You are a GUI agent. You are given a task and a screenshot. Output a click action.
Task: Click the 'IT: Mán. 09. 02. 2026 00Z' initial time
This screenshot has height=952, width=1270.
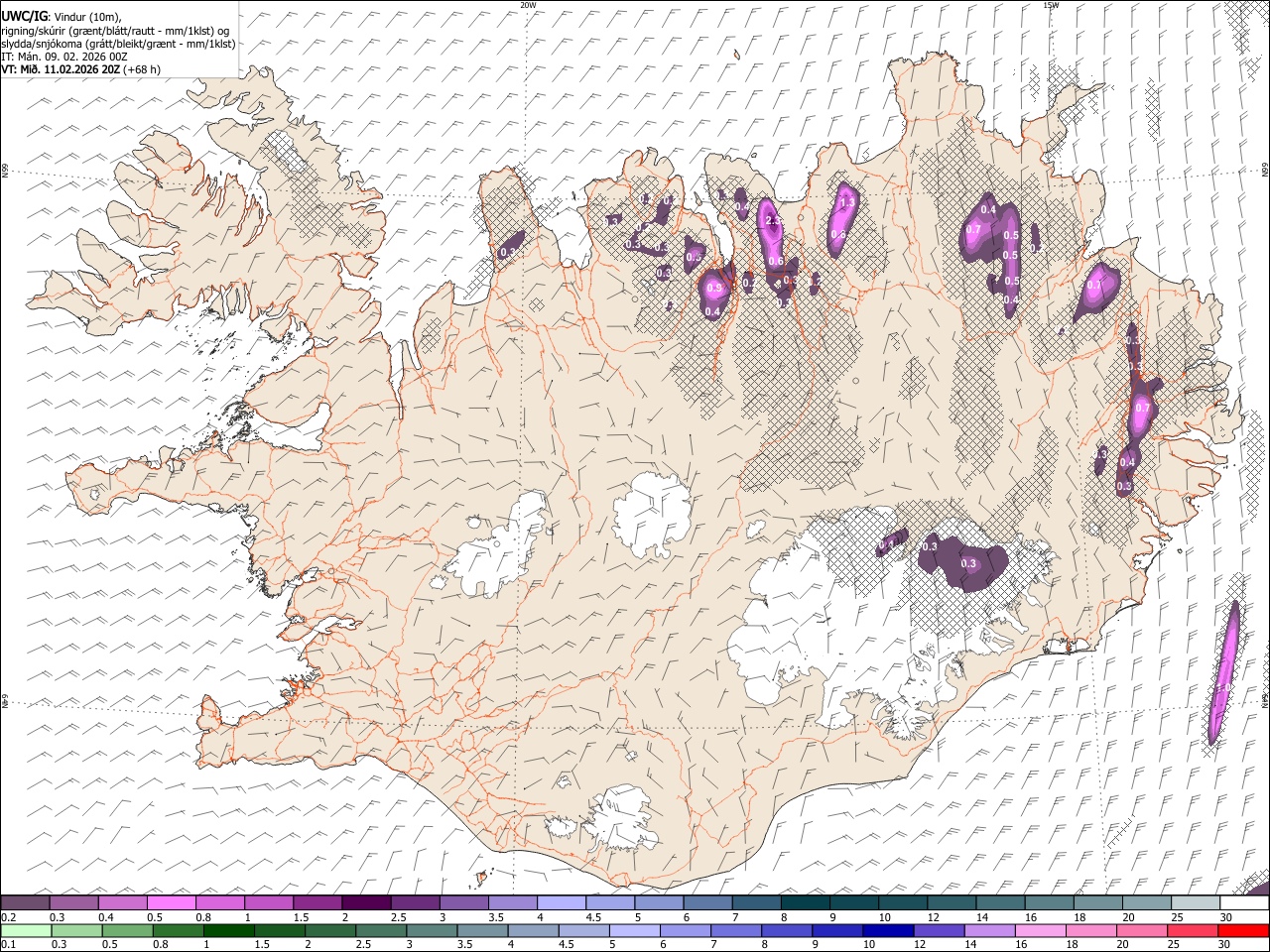64,57
